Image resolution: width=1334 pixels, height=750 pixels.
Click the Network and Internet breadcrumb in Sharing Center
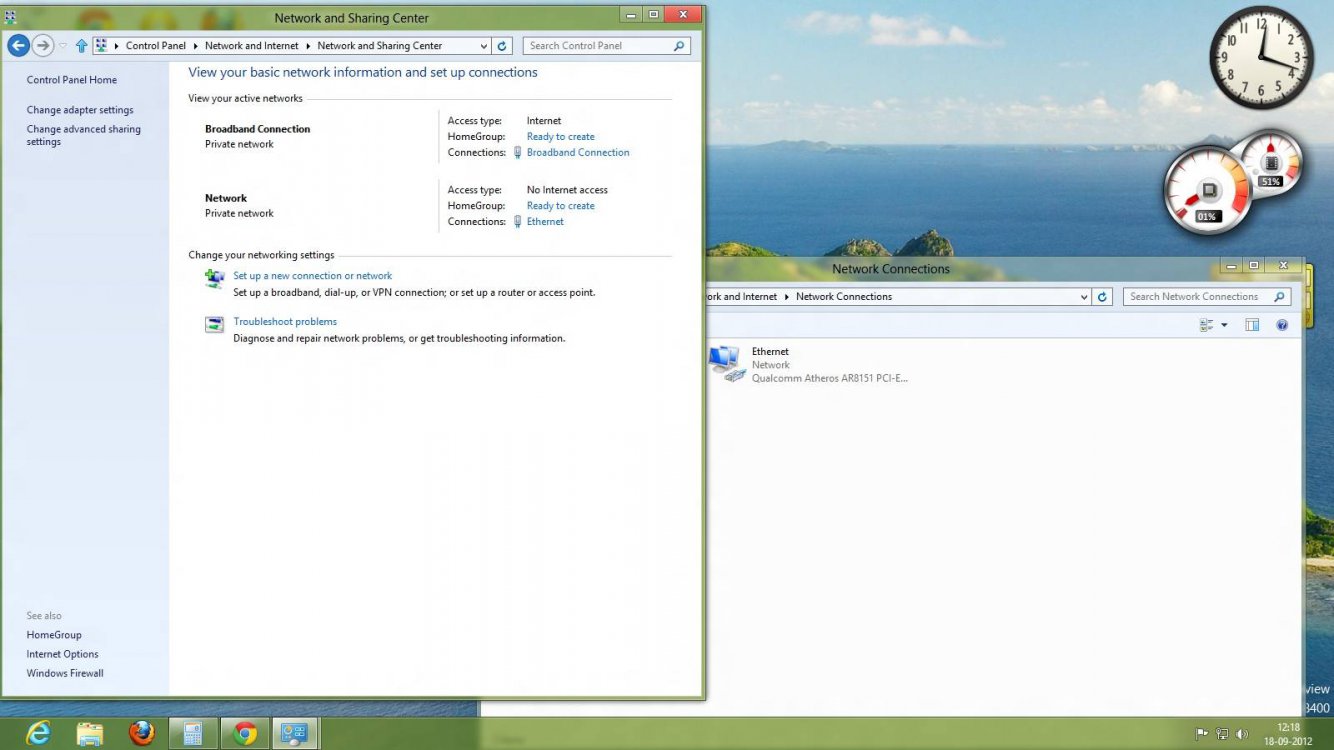tap(252, 46)
